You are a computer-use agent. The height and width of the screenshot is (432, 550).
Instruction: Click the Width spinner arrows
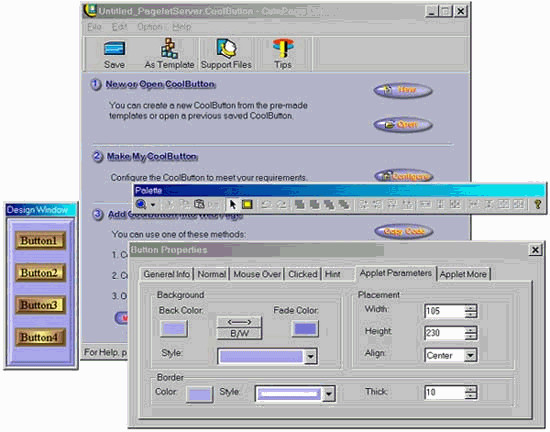(x=470, y=311)
